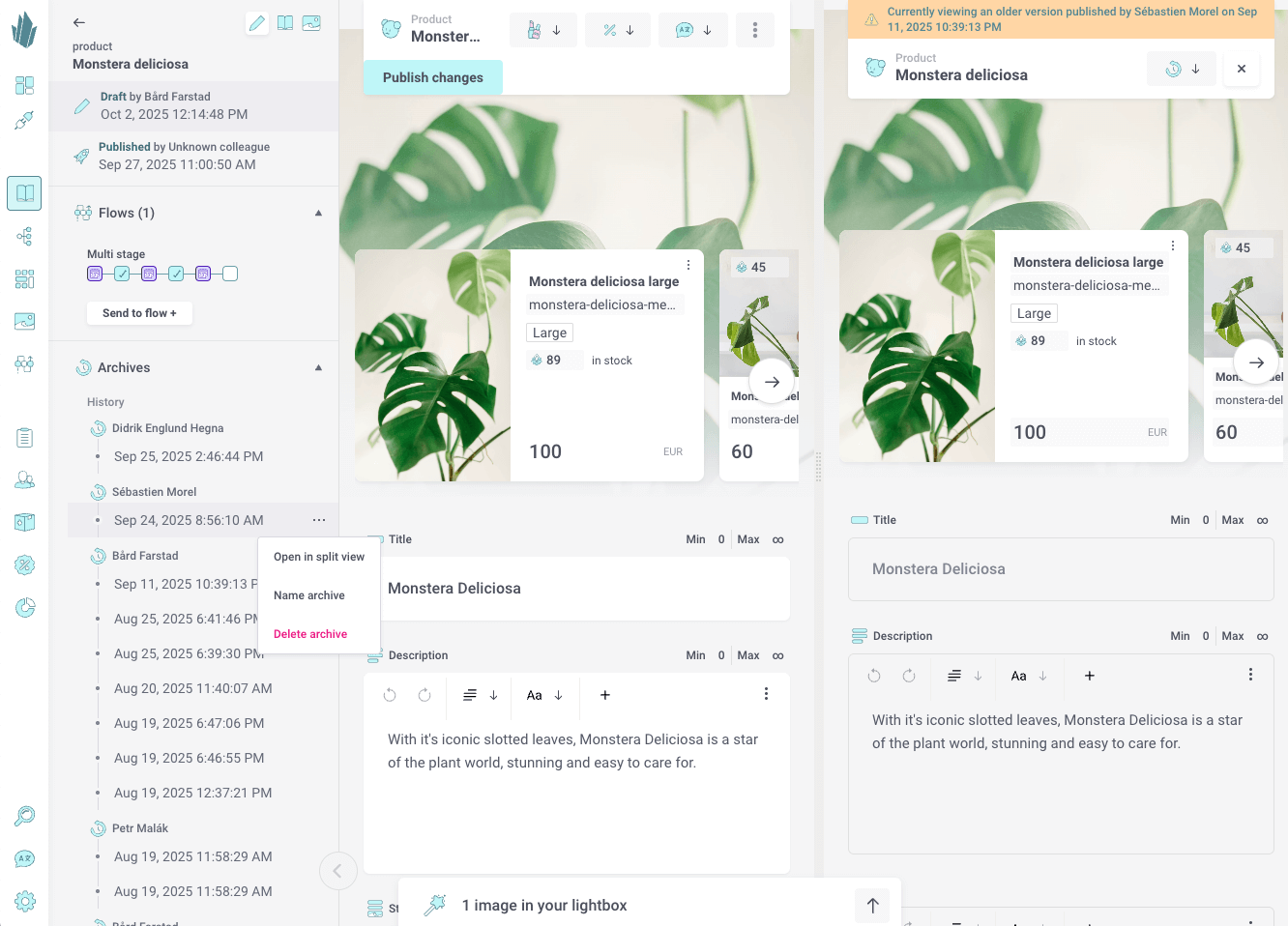The height and width of the screenshot is (926, 1288).
Task: Tick the empty last checkbox in Multi stage flow
Action: click(x=230, y=275)
